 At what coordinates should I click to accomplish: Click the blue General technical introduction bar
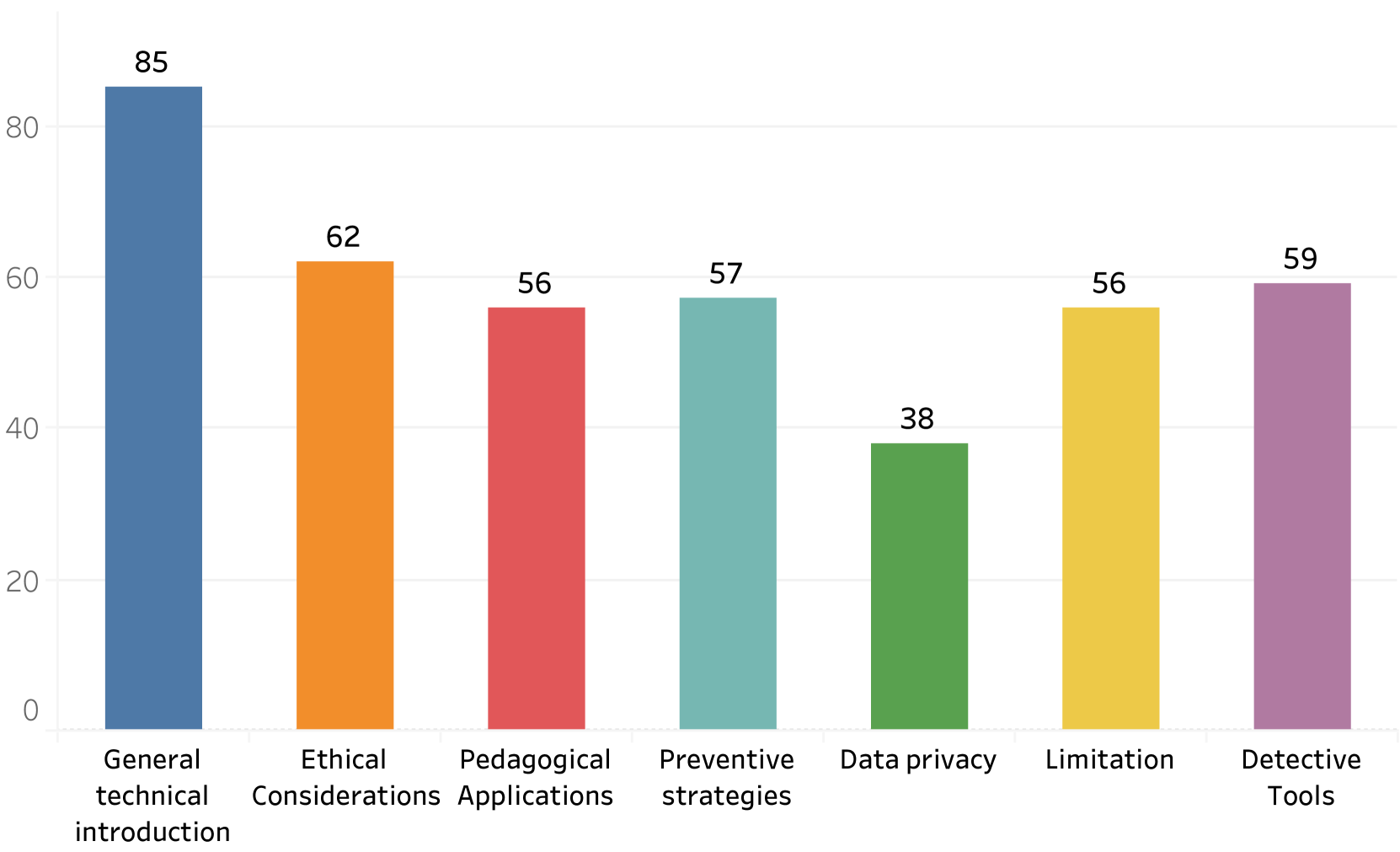click(153, 407)
